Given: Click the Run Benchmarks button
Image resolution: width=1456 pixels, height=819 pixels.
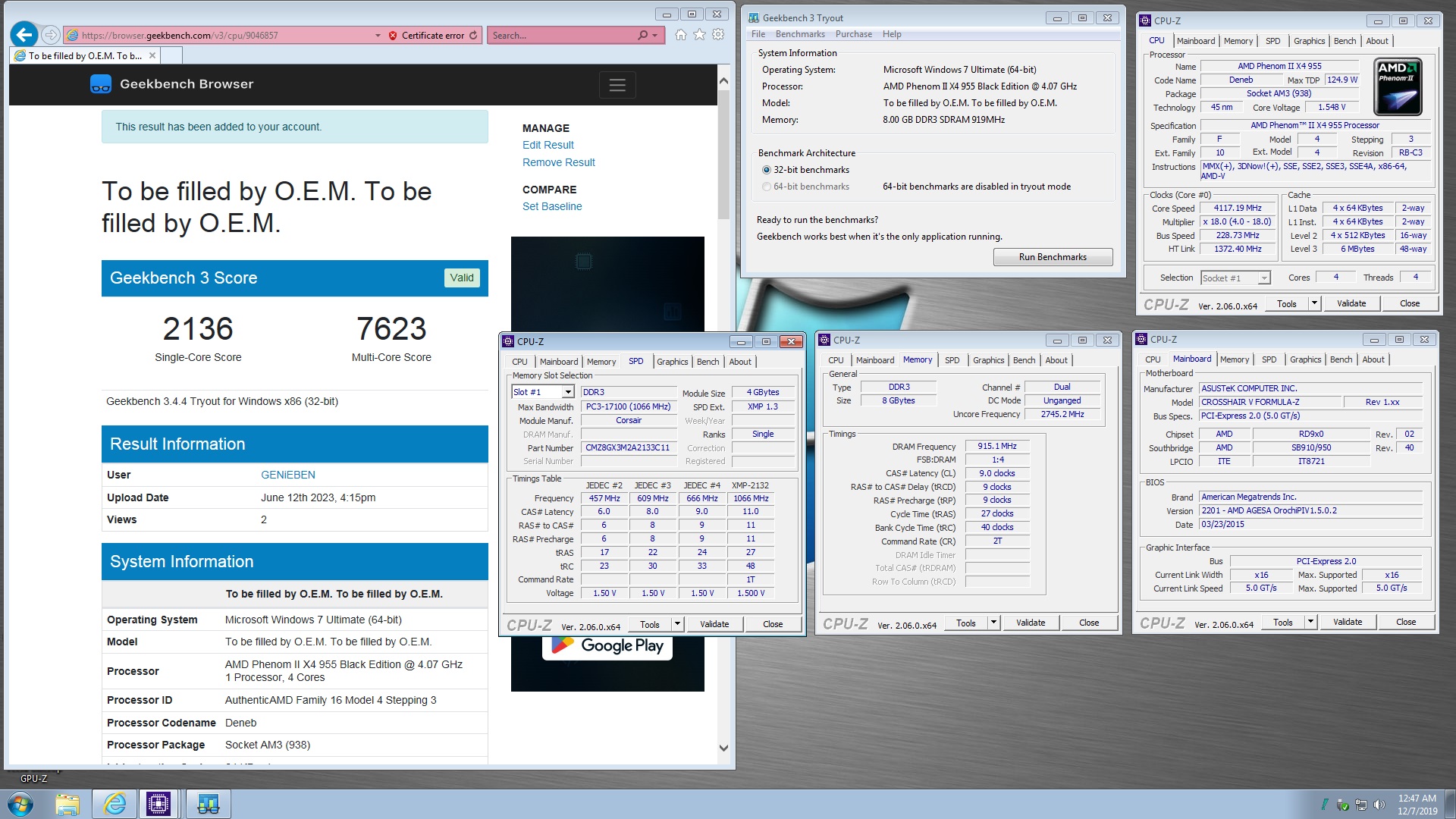Looking at the screenshot, I should tap(1053, 257).
